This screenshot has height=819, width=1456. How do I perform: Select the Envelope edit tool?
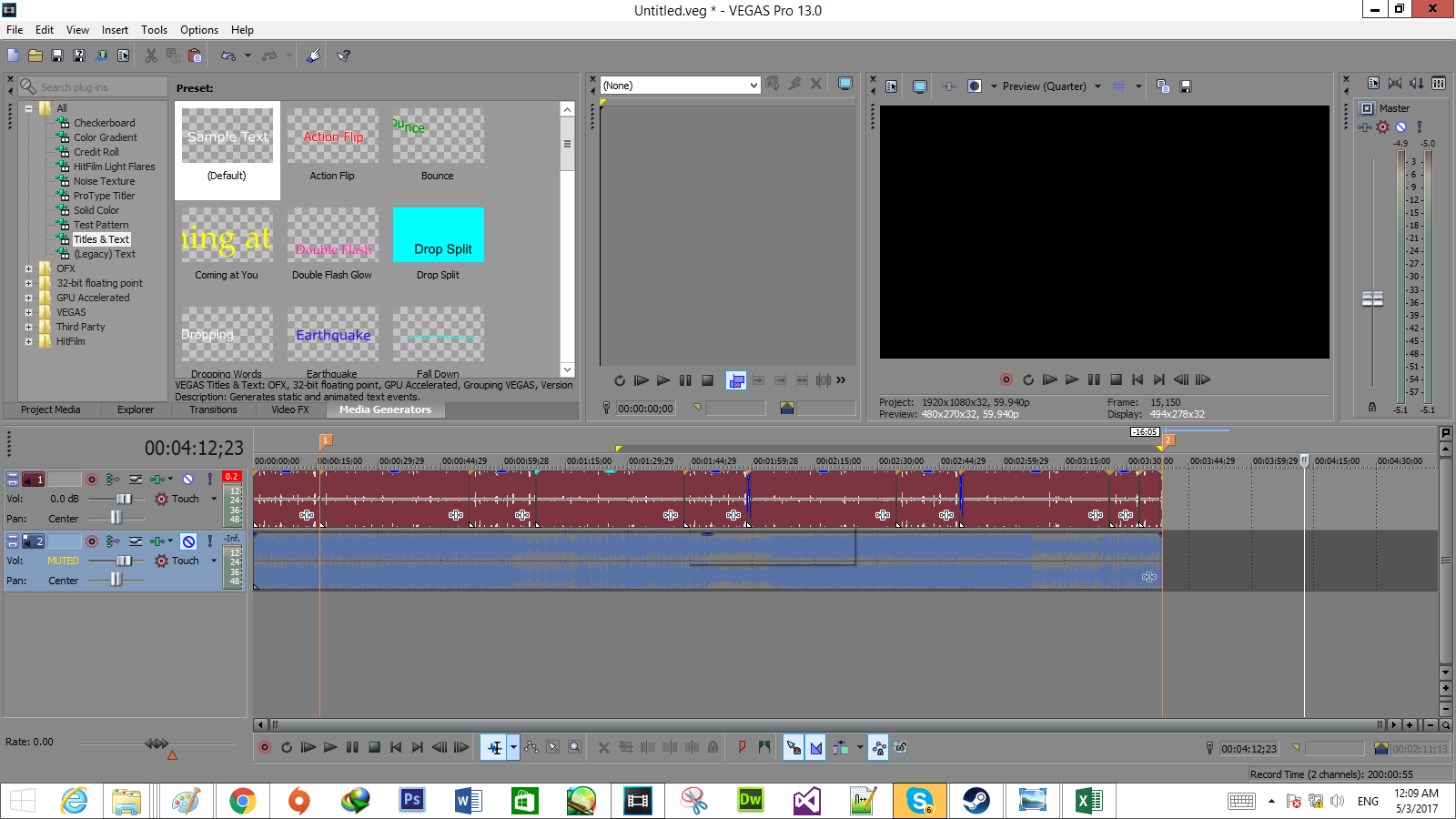(x=531, y=748)
